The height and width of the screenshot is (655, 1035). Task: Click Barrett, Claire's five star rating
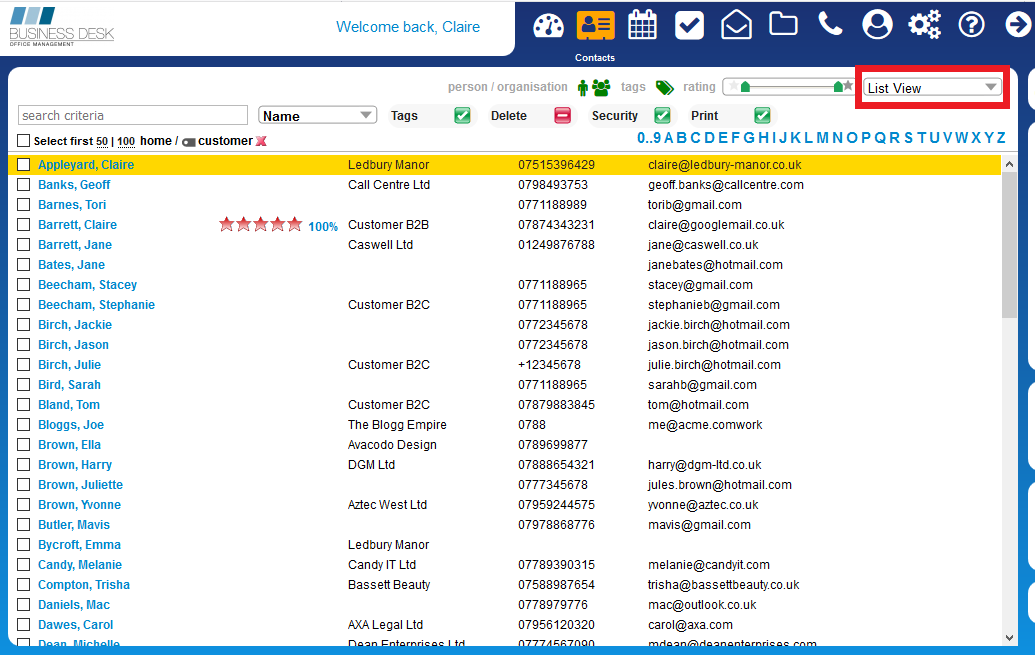click(261, 224)
